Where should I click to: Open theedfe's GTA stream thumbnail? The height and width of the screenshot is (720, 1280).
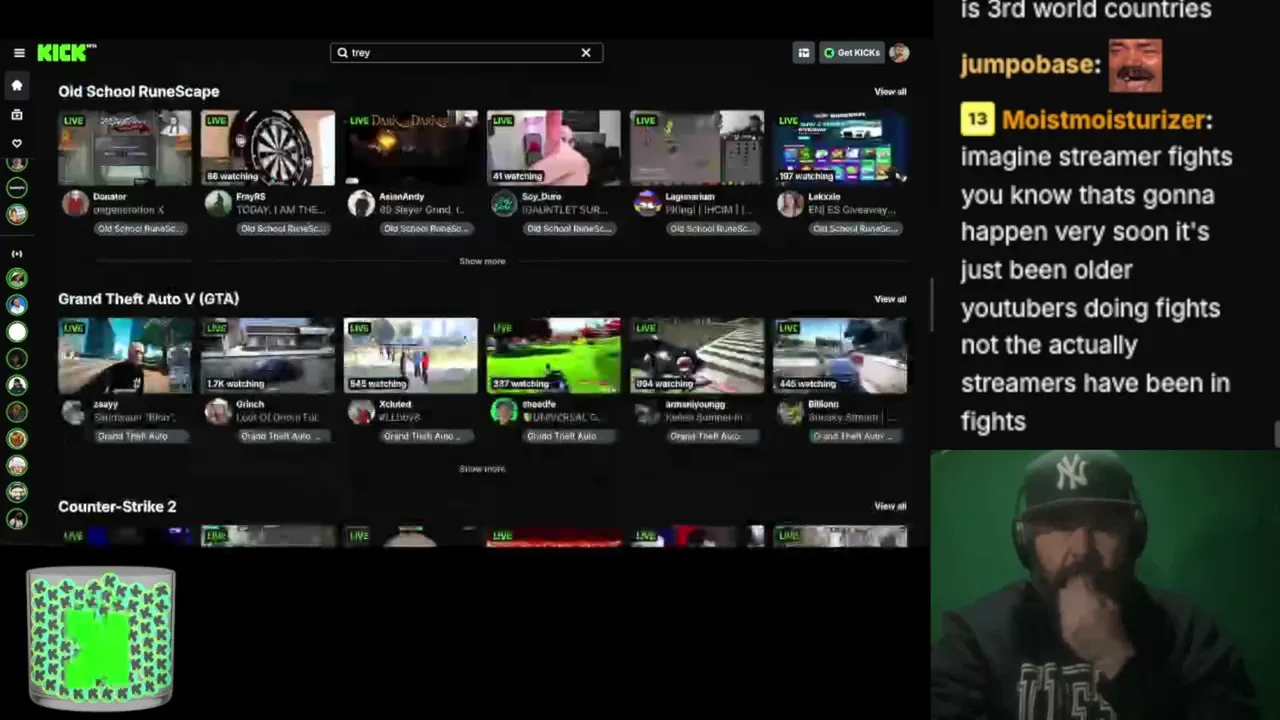tap(554, 356)
